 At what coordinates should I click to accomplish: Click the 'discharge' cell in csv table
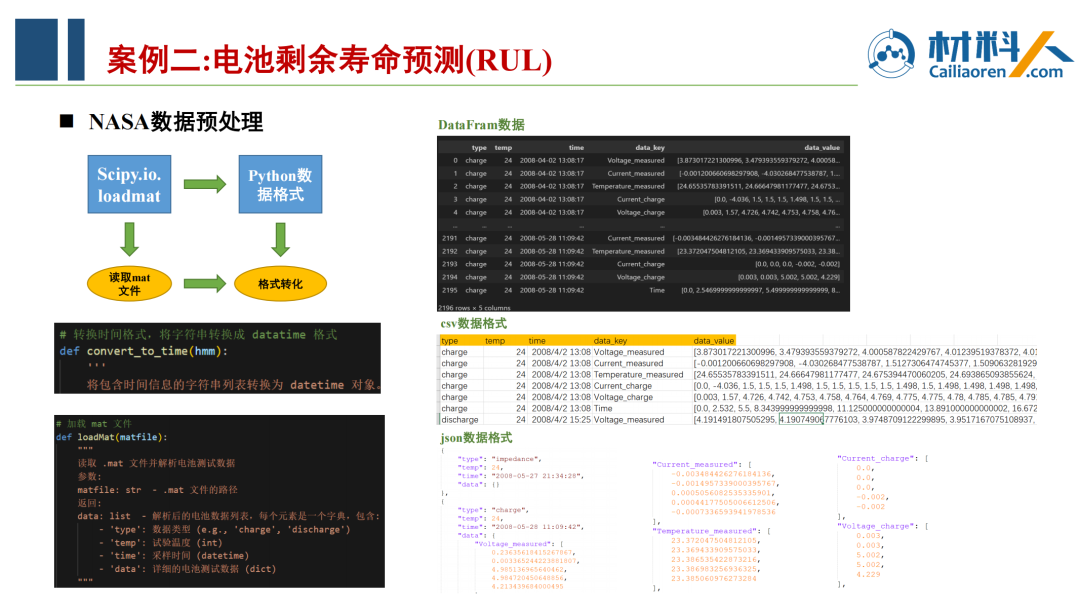pyautogui.click(x=459, y=419)
